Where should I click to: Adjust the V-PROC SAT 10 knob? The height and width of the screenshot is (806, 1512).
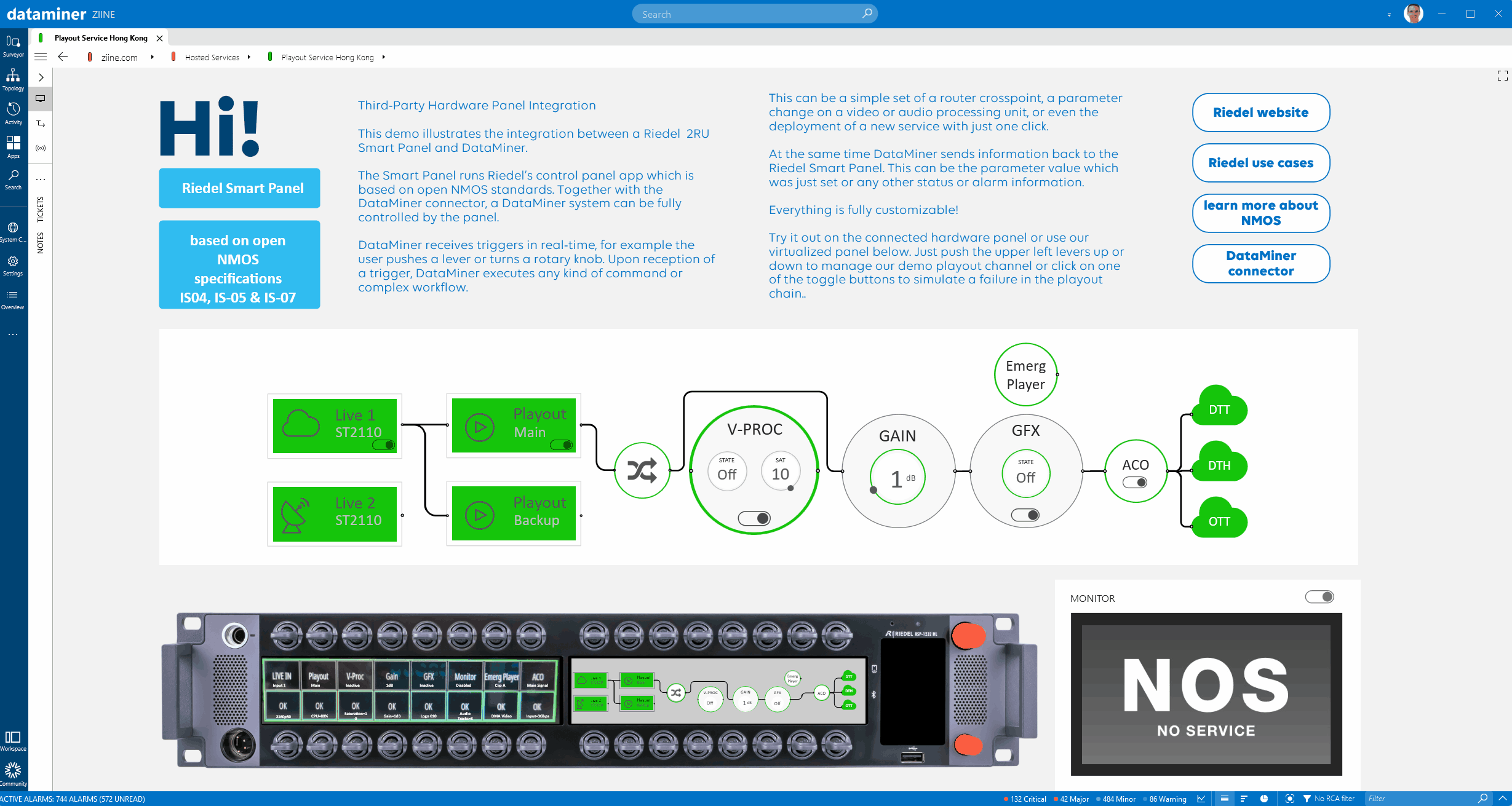click(x=780, y=472)
